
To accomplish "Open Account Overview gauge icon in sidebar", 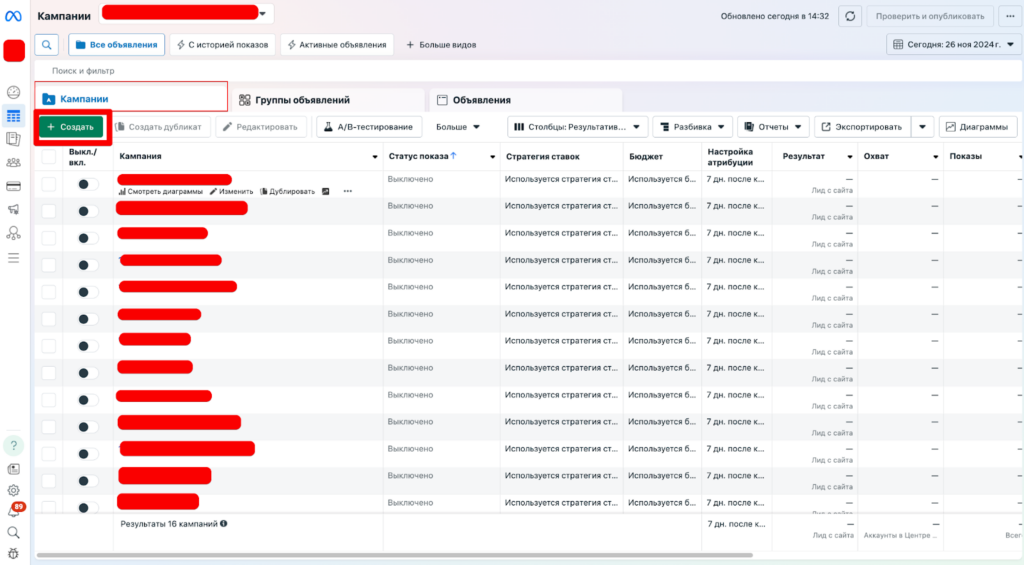I will tap(14, 92).
